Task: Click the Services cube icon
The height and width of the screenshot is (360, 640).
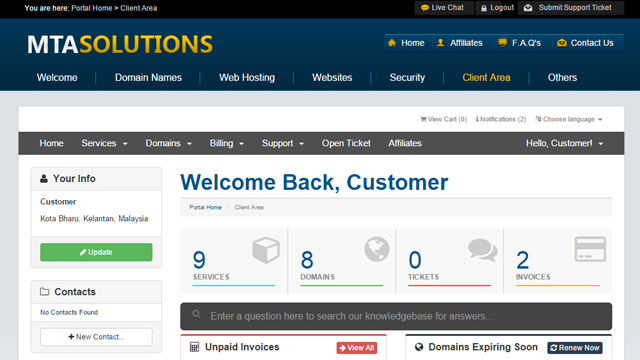Action: (x=266, y=250)
